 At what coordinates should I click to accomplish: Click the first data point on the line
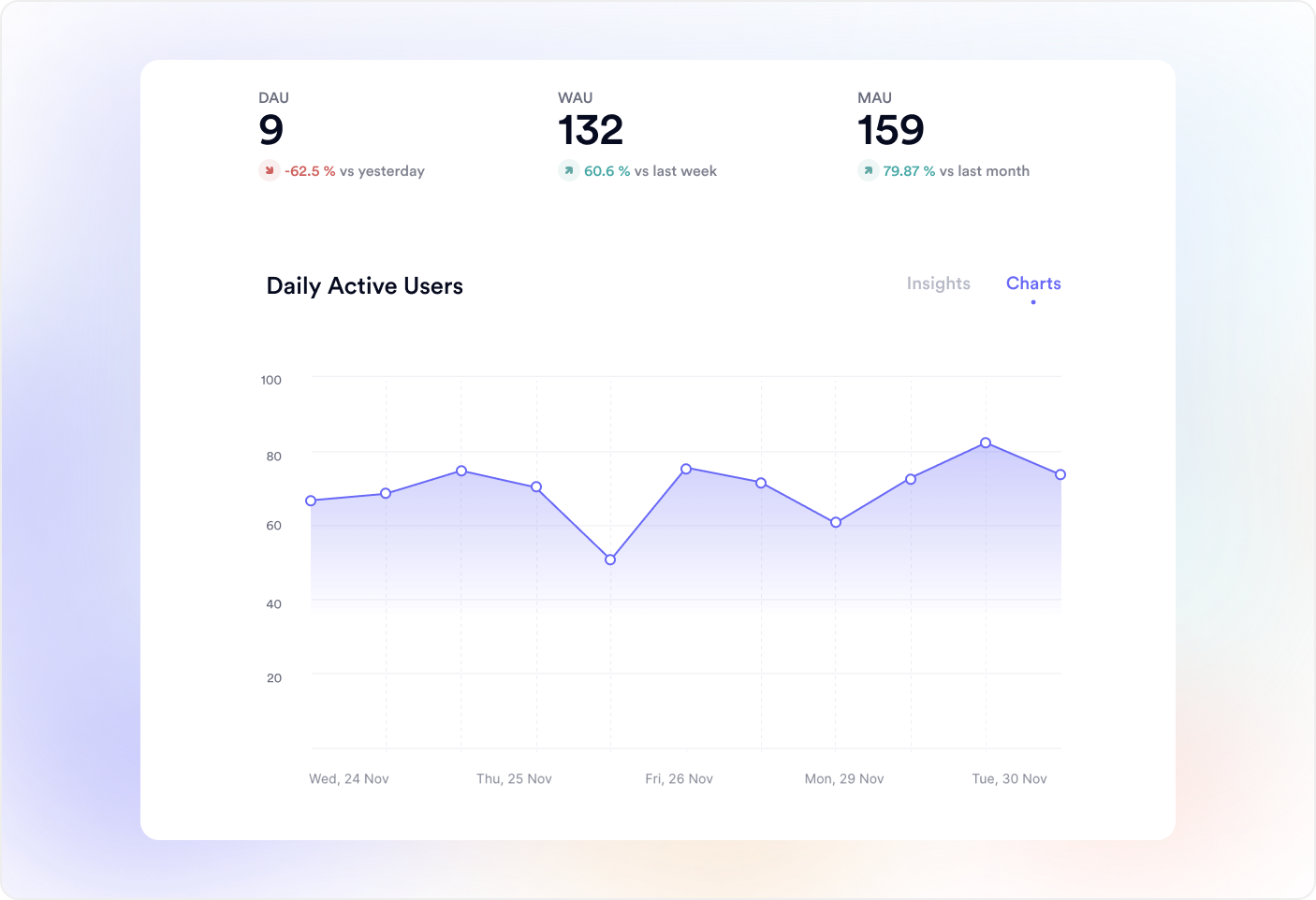pyautogui.click(x=311, y=501)
